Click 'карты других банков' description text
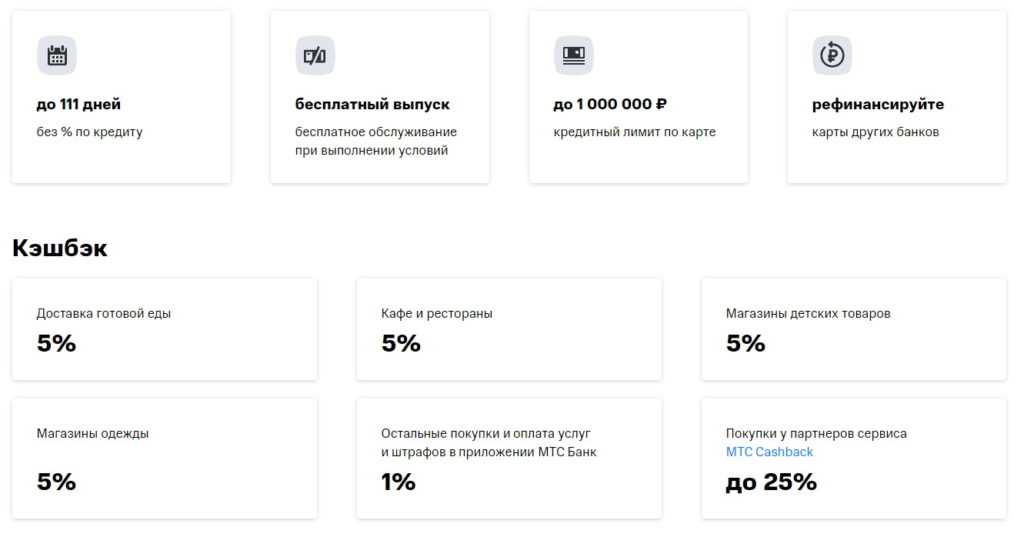Viewport: 1024px width, 537px height. point(875,132)
